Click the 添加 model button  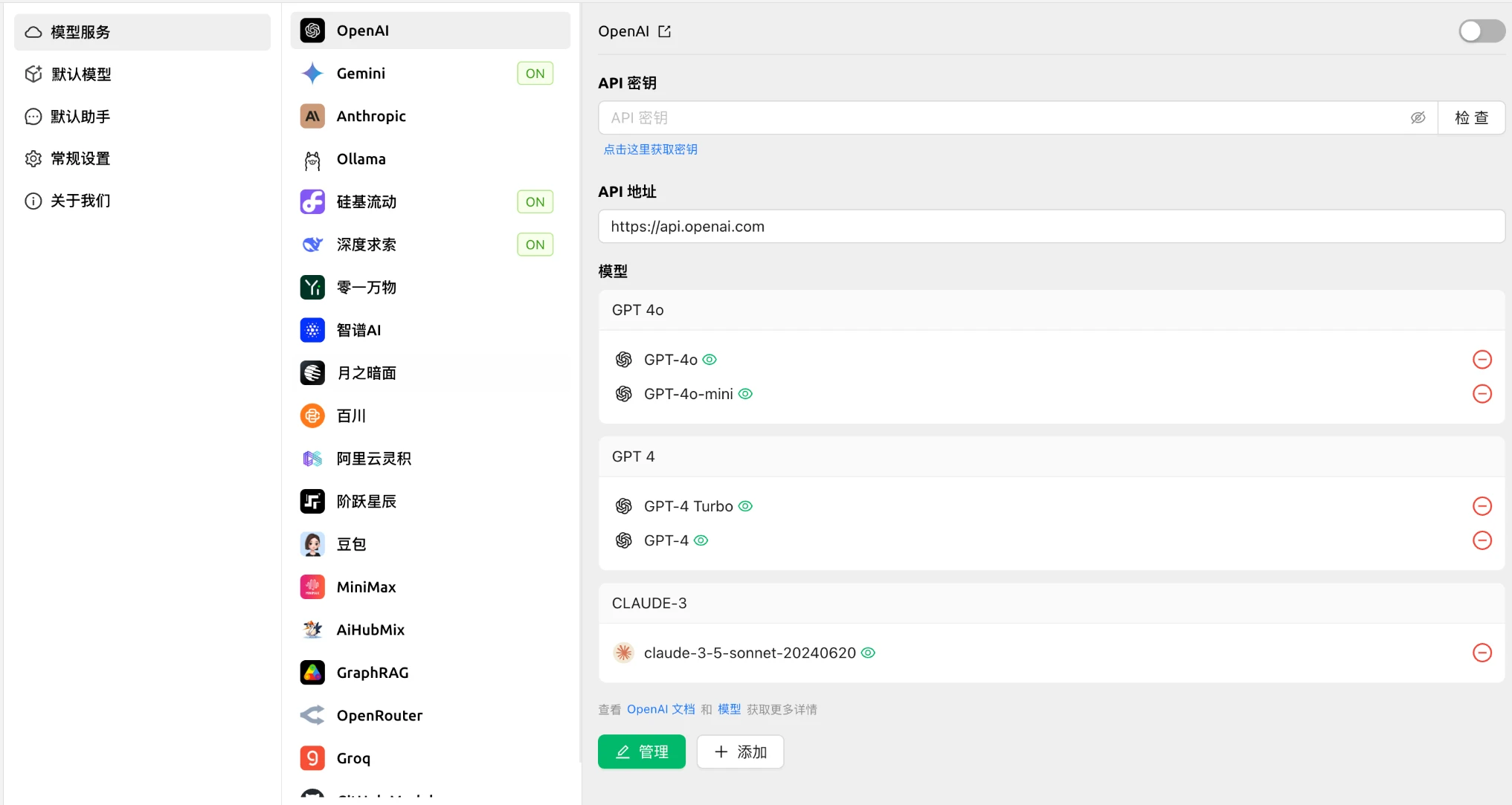(740, 751)
